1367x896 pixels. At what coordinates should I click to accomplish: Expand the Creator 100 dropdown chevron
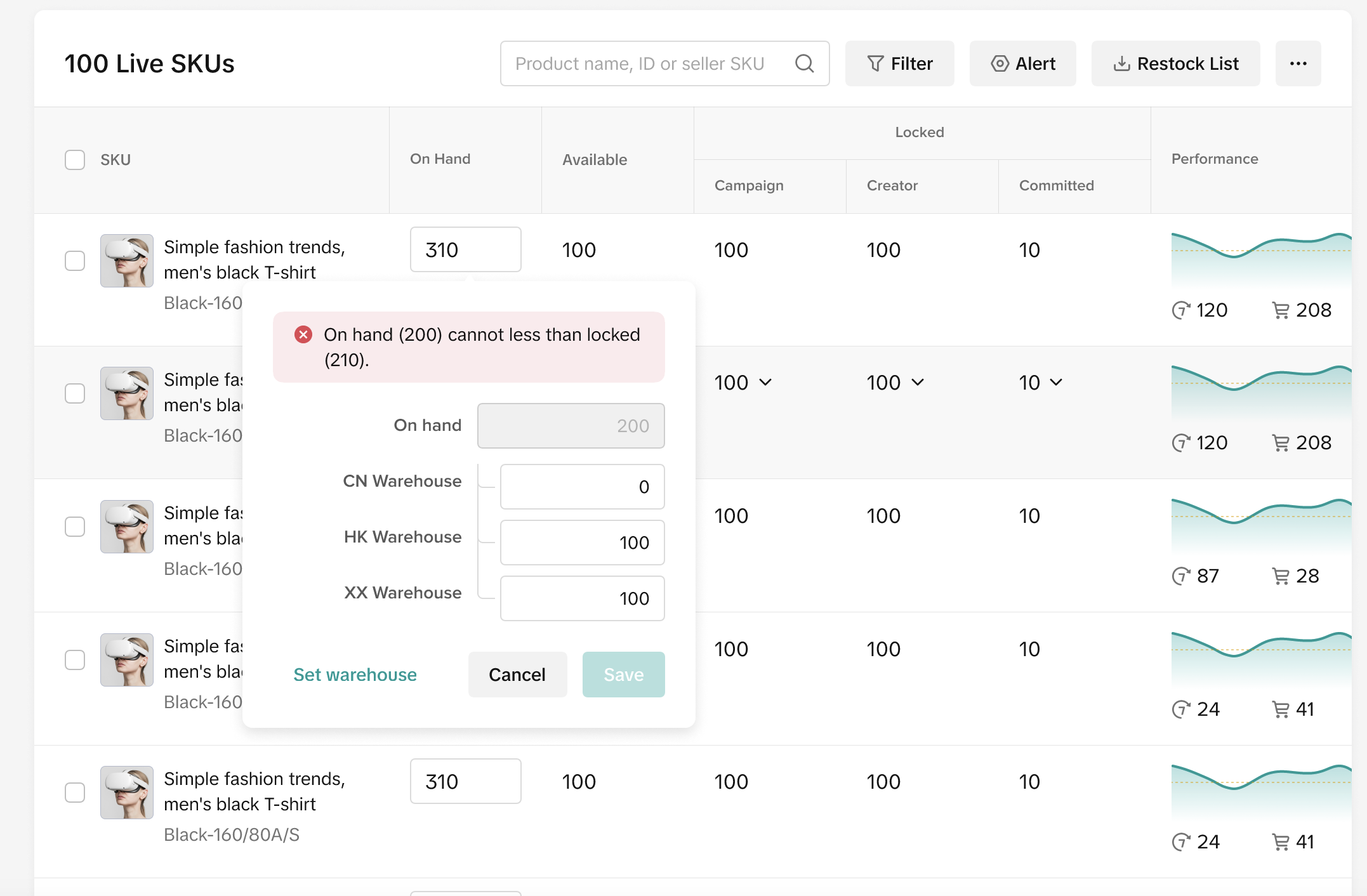point(918,382)
